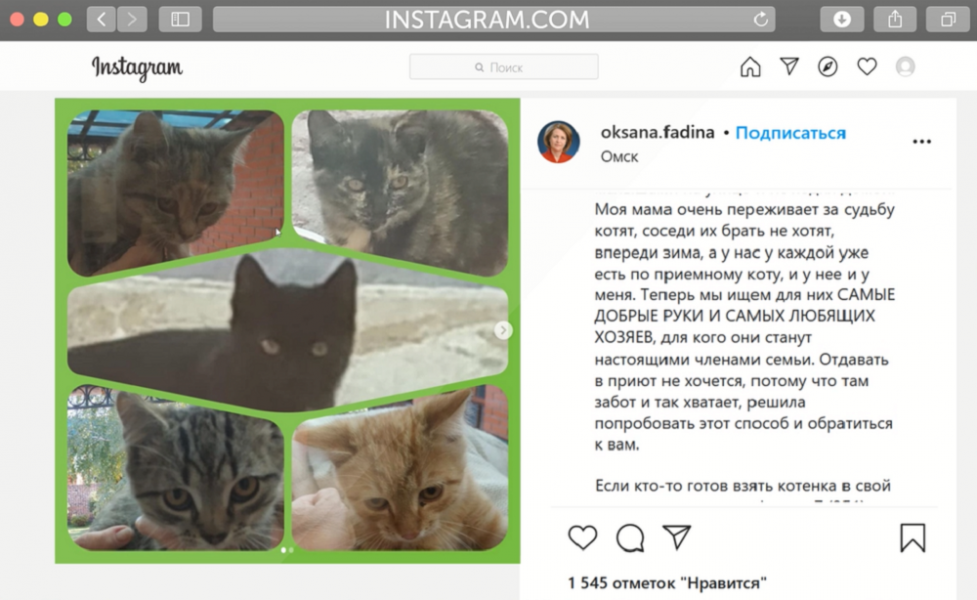The height and width of the screenshot is (600, 977).
Task: Click the Омск location tag
Action: (619, 157)
